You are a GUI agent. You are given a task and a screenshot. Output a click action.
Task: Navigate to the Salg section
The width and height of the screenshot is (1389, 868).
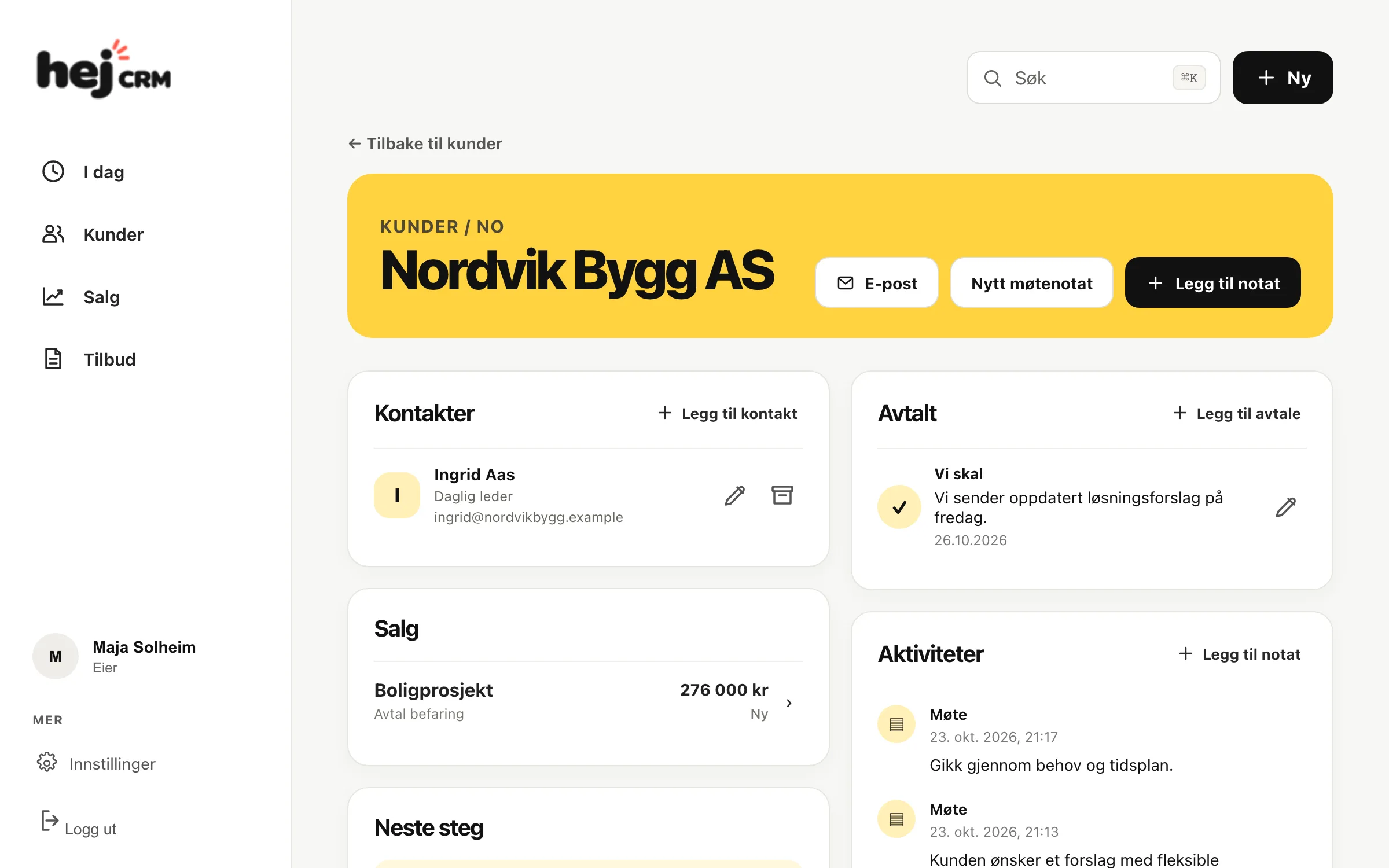[x=81, y=297]
